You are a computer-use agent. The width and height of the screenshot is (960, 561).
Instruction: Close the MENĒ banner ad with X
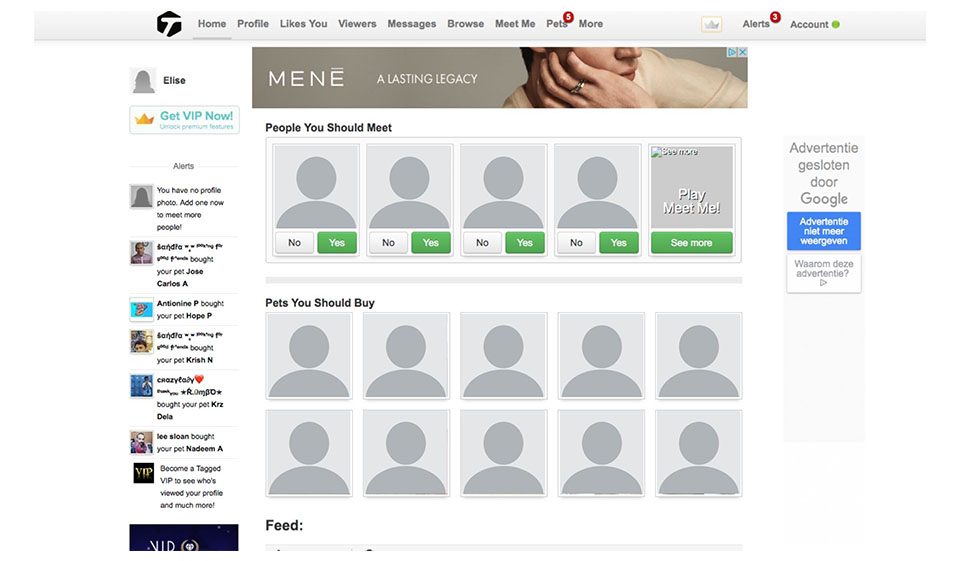[741, 52]
